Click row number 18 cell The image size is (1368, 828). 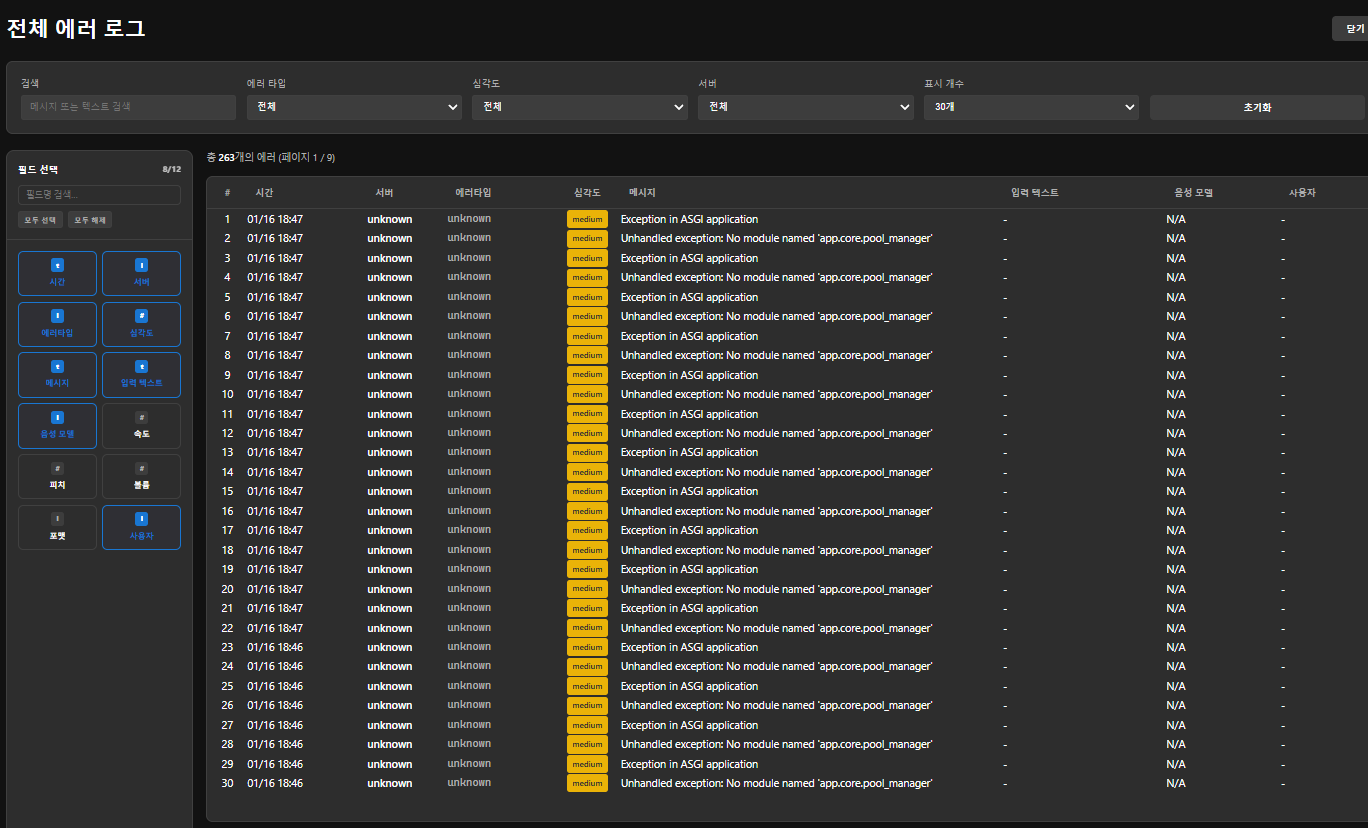[x=227, y=550]
